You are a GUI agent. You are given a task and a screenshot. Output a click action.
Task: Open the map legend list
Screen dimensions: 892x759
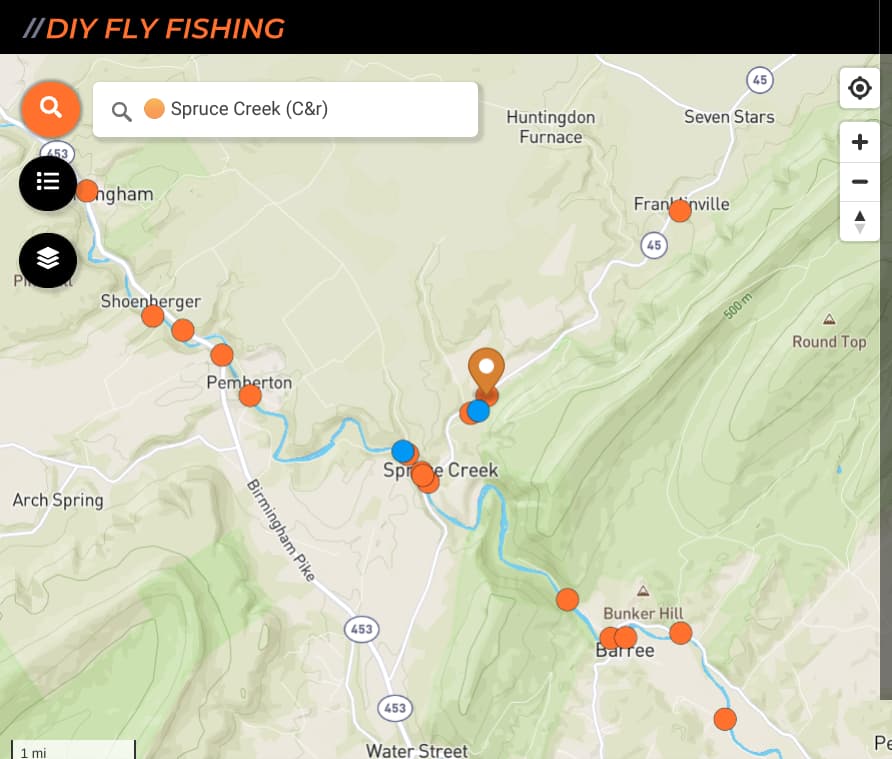pyautogui.click(x=48, y=184)
